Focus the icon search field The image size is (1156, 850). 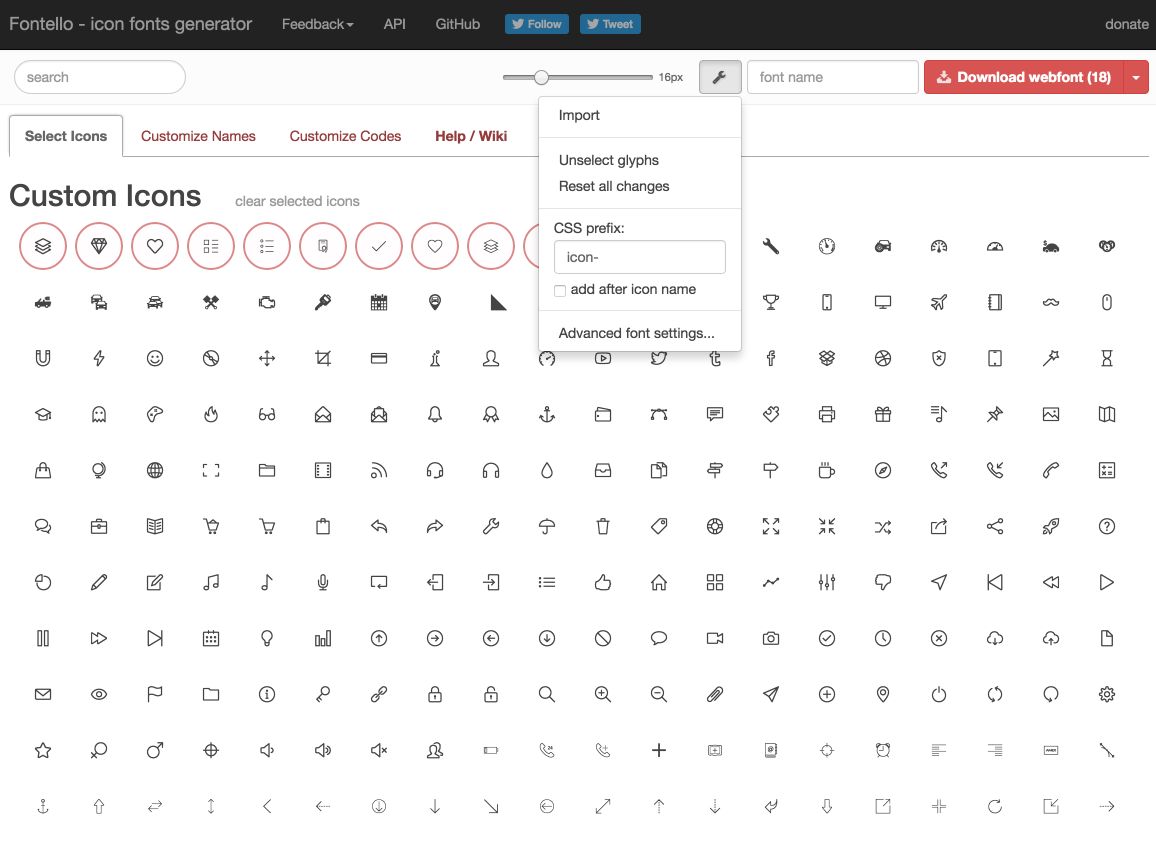pyautogui.click(x=100, y=77)
